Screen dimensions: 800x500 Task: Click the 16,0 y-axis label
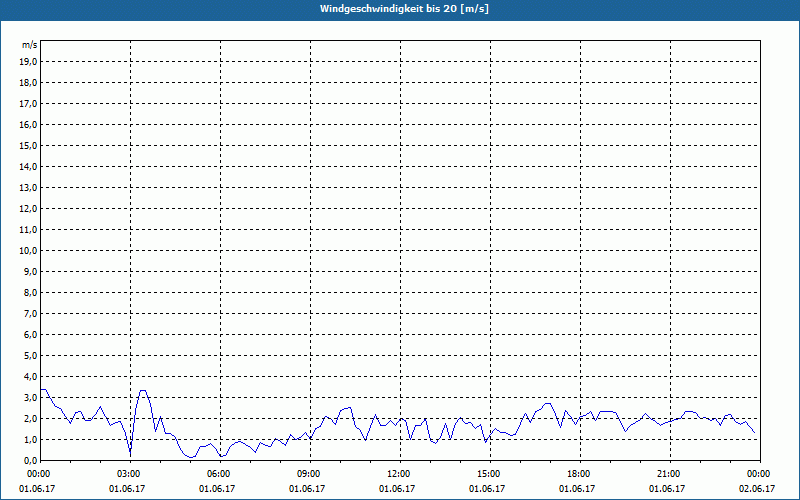(29, 124)
